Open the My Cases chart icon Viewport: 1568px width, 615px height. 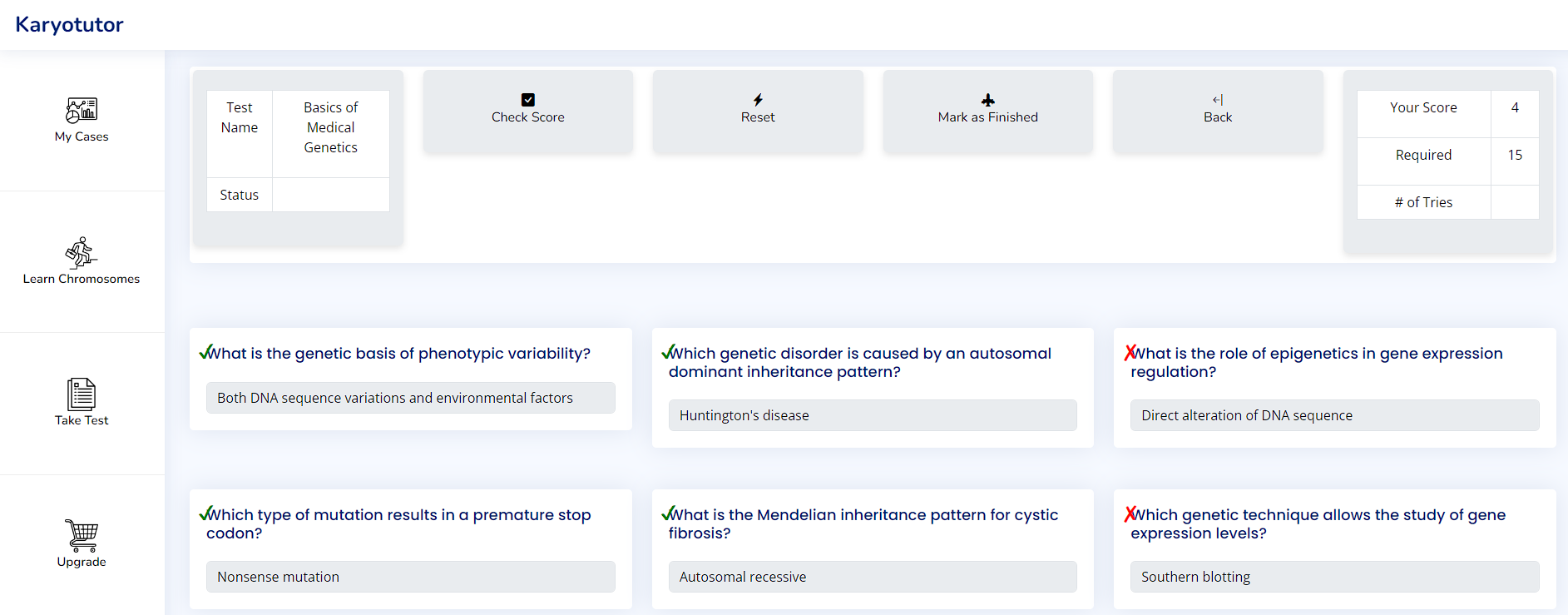coord(82,110)
